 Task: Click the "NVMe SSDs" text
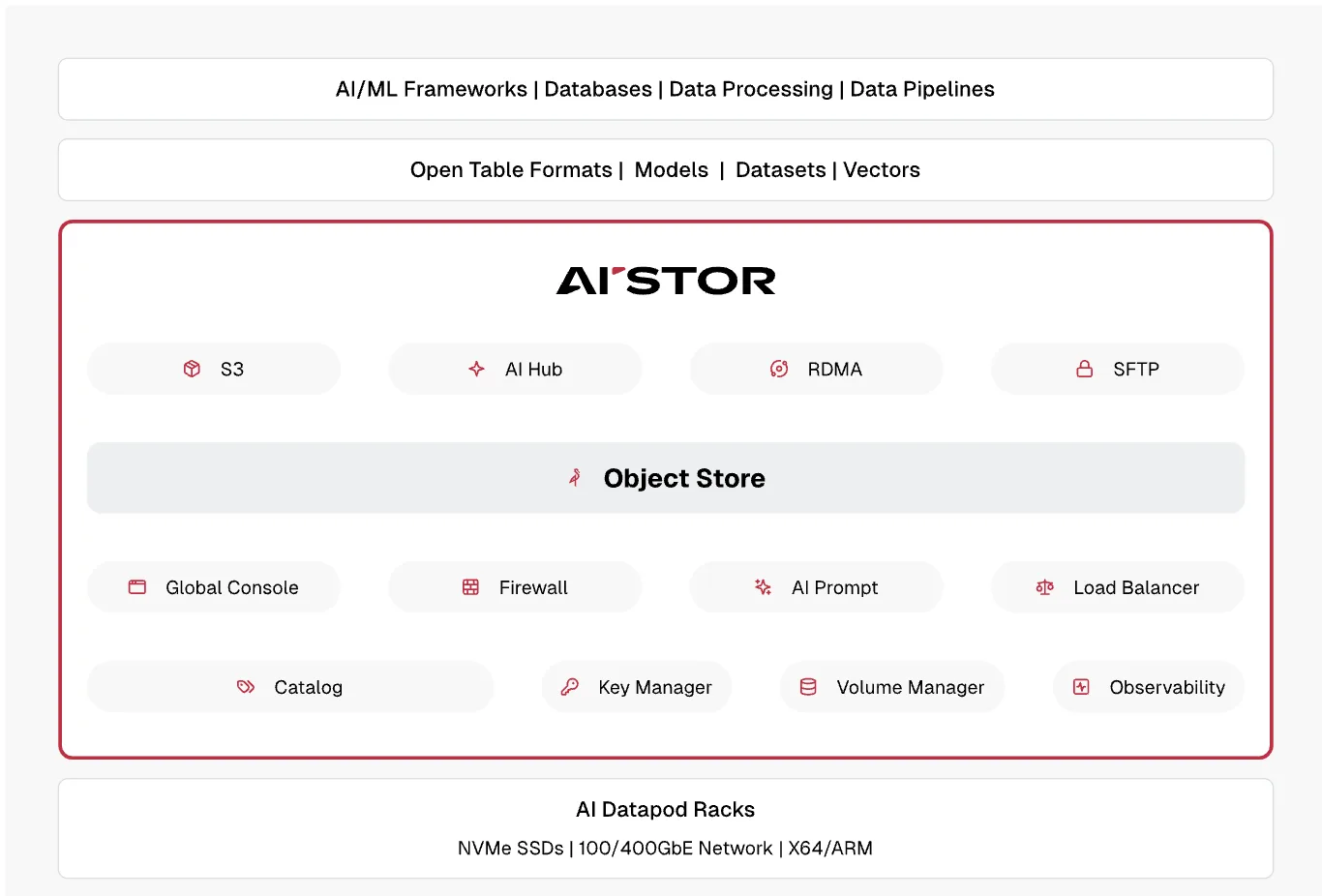tap(511, 848)
